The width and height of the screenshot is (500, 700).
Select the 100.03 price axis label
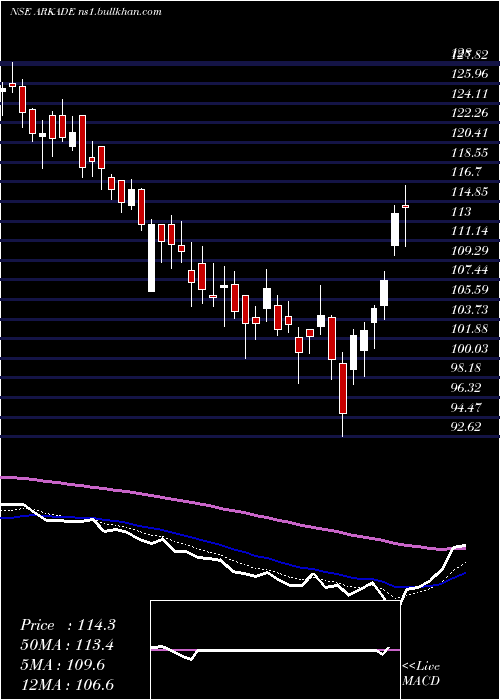[470, 349]
